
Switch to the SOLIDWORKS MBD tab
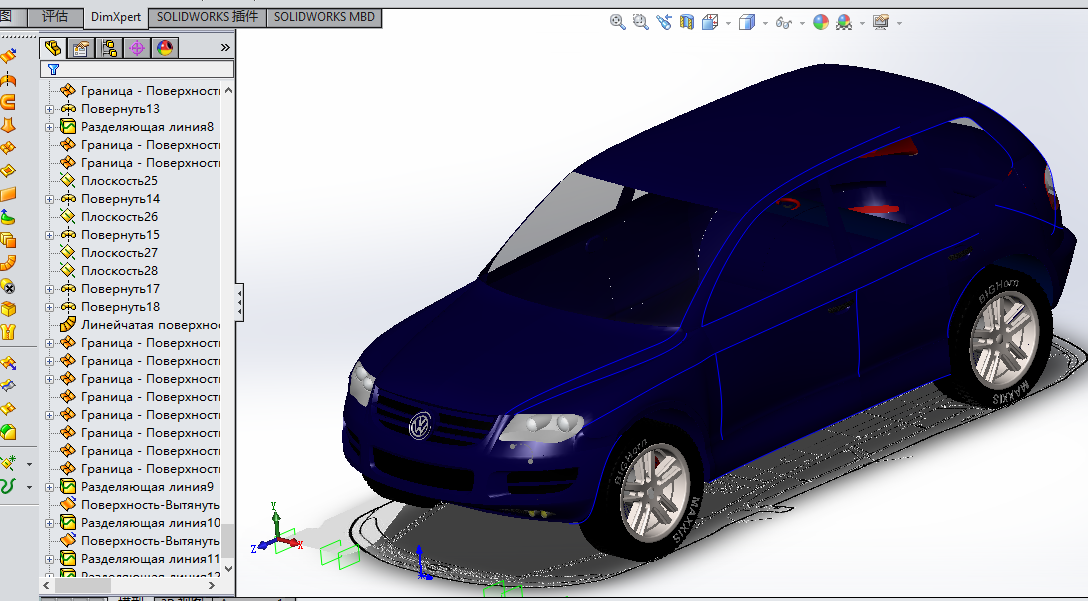323,17
